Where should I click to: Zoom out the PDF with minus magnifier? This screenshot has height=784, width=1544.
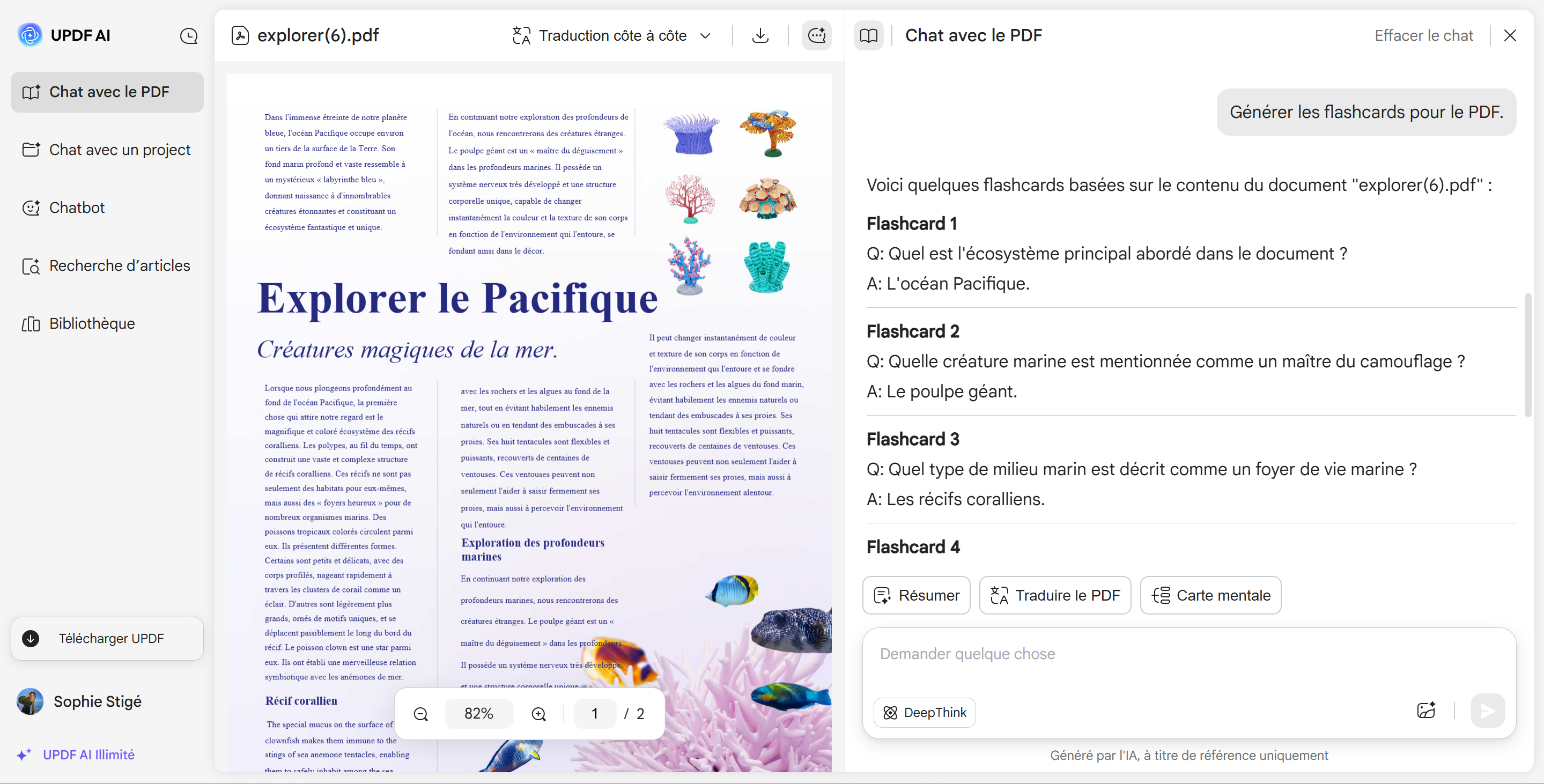coord(422,714)
